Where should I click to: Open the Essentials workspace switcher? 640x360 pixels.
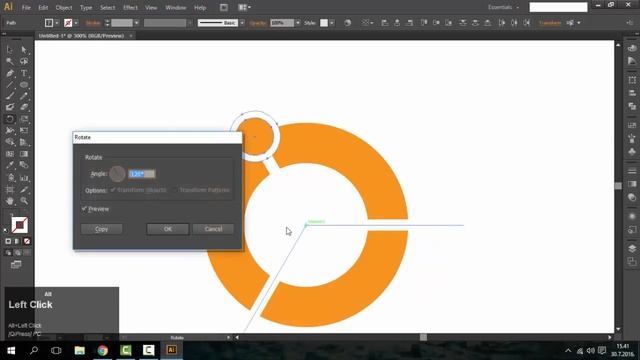(504, 7)
